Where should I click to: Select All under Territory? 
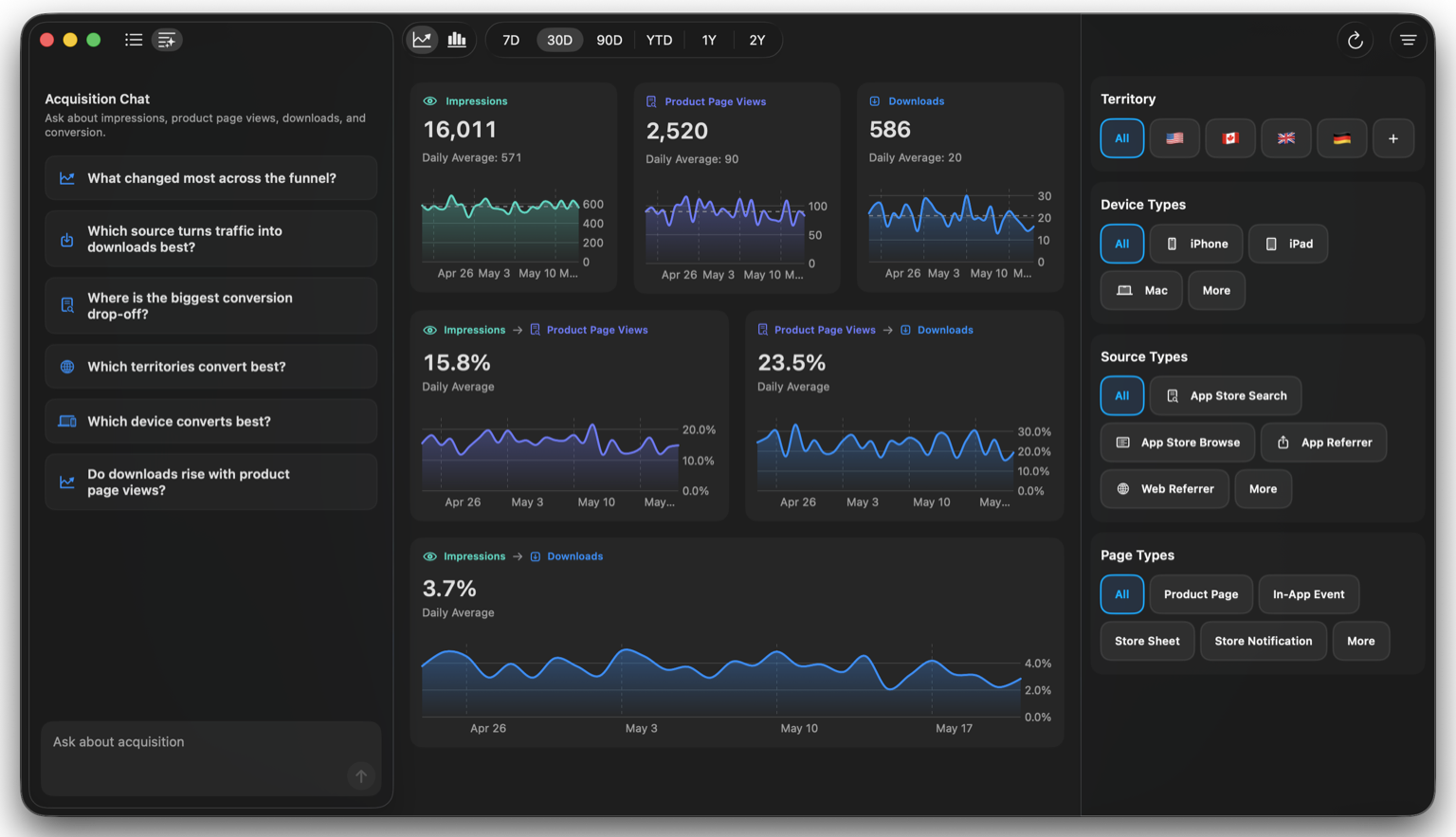1122,138
